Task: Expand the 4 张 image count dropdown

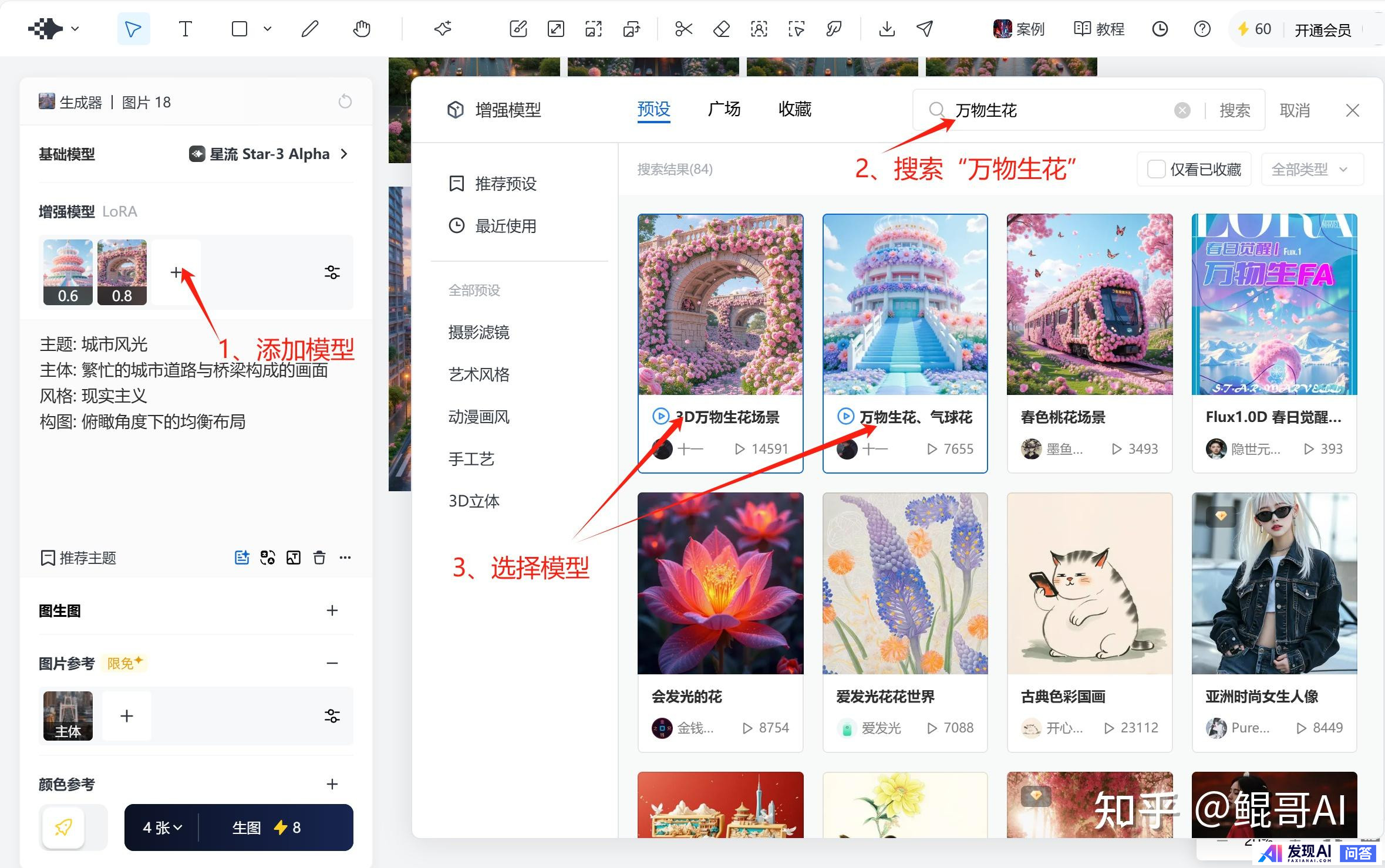Action: coord(162,828)
